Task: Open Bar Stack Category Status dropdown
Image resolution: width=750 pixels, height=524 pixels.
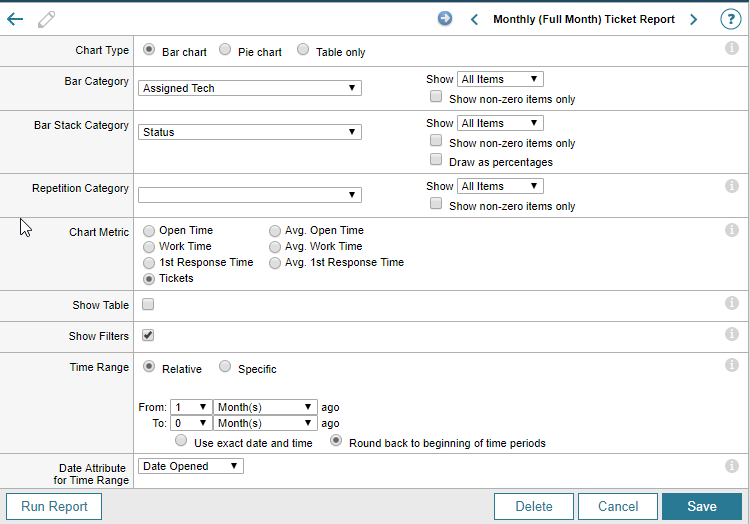Action: point(250,132)
